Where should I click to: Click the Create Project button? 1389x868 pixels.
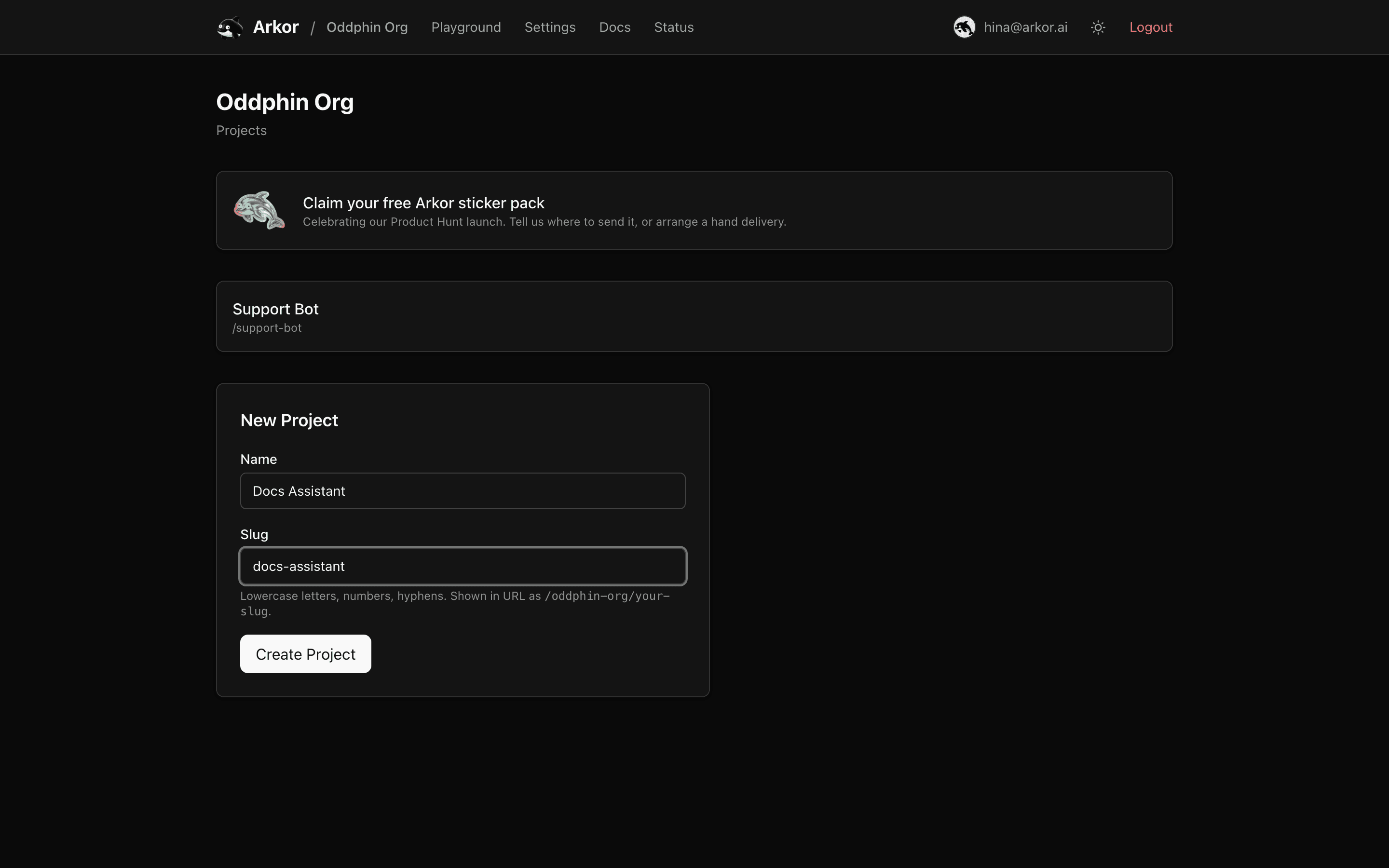click(x=305, y=654)
